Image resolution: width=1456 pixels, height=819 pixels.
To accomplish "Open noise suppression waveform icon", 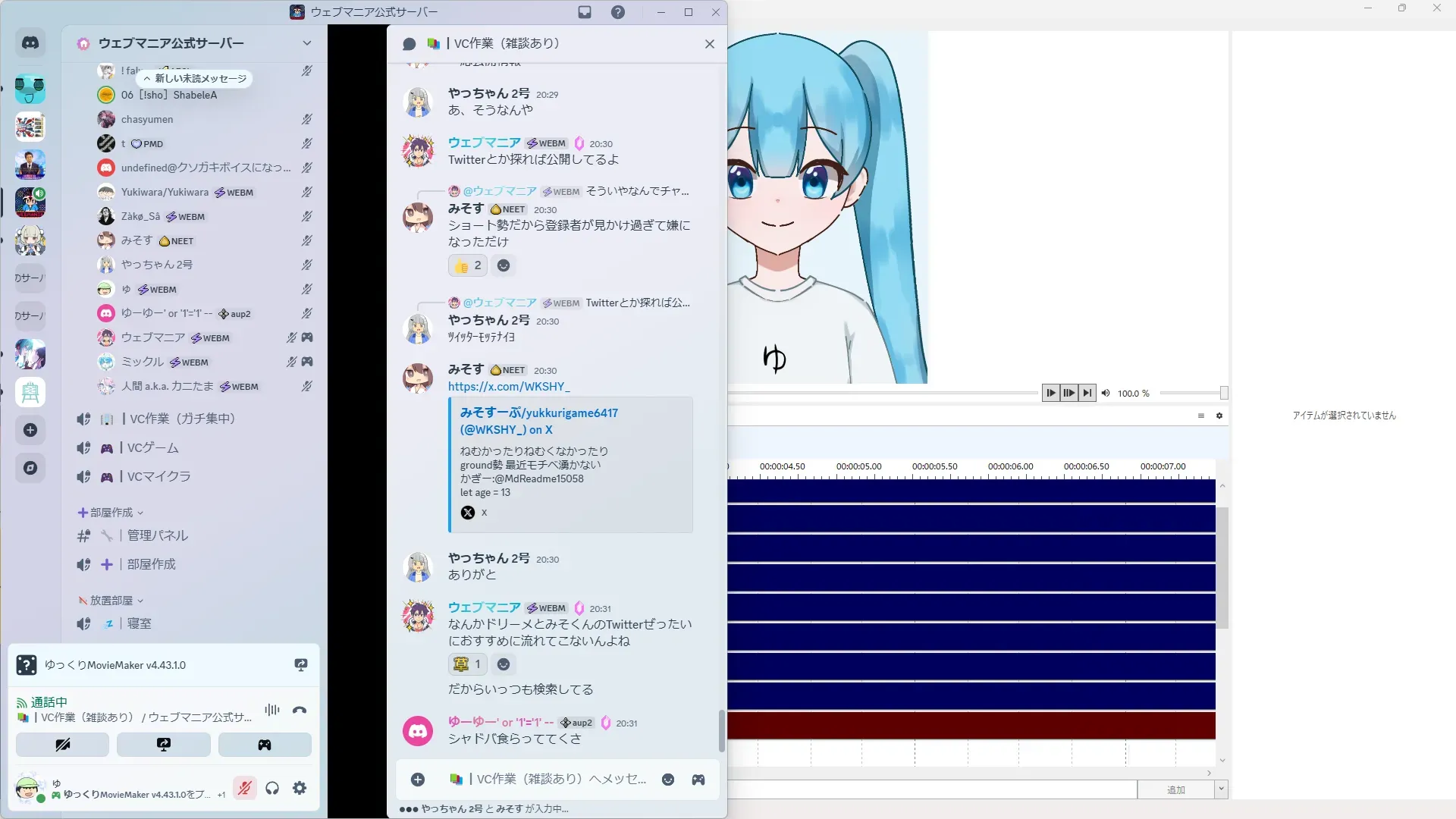I will [271, 710].
